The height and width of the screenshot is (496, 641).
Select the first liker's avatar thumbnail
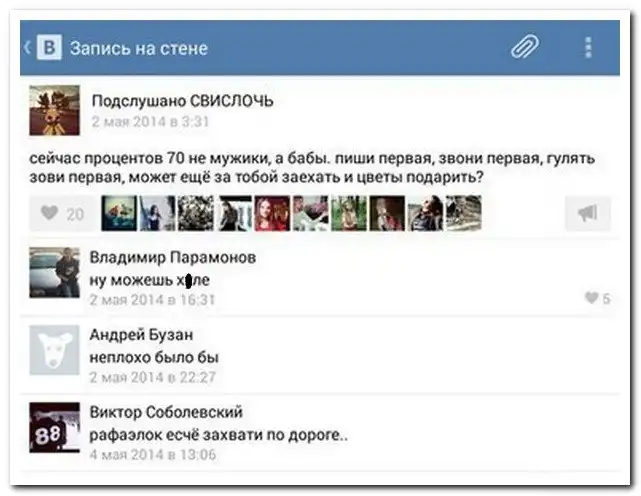119,213
